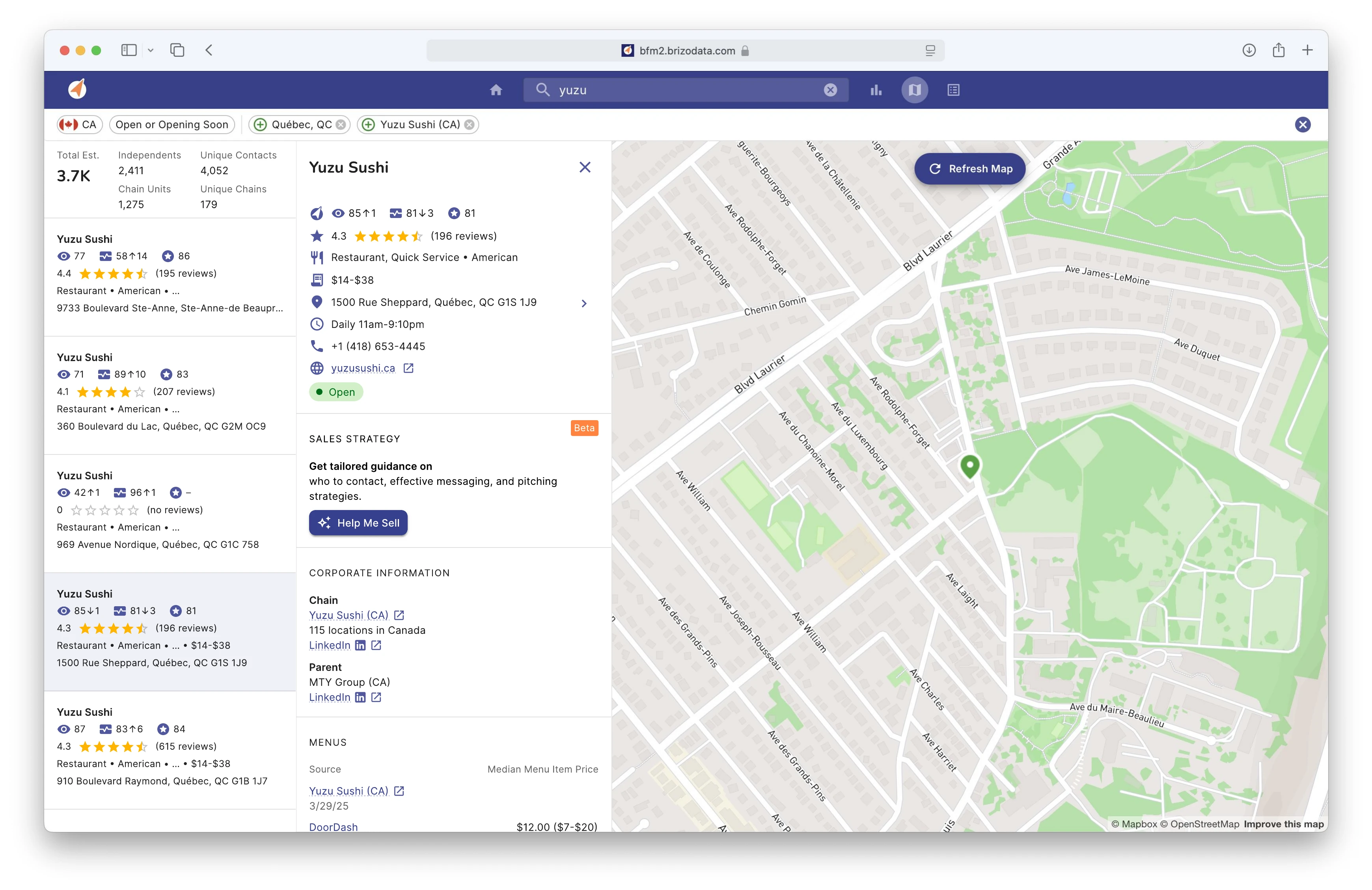Select Yuzu Sushi at 9733 Boulevard Ste-Anne
1372x890 pixels.
click(170, 276)
